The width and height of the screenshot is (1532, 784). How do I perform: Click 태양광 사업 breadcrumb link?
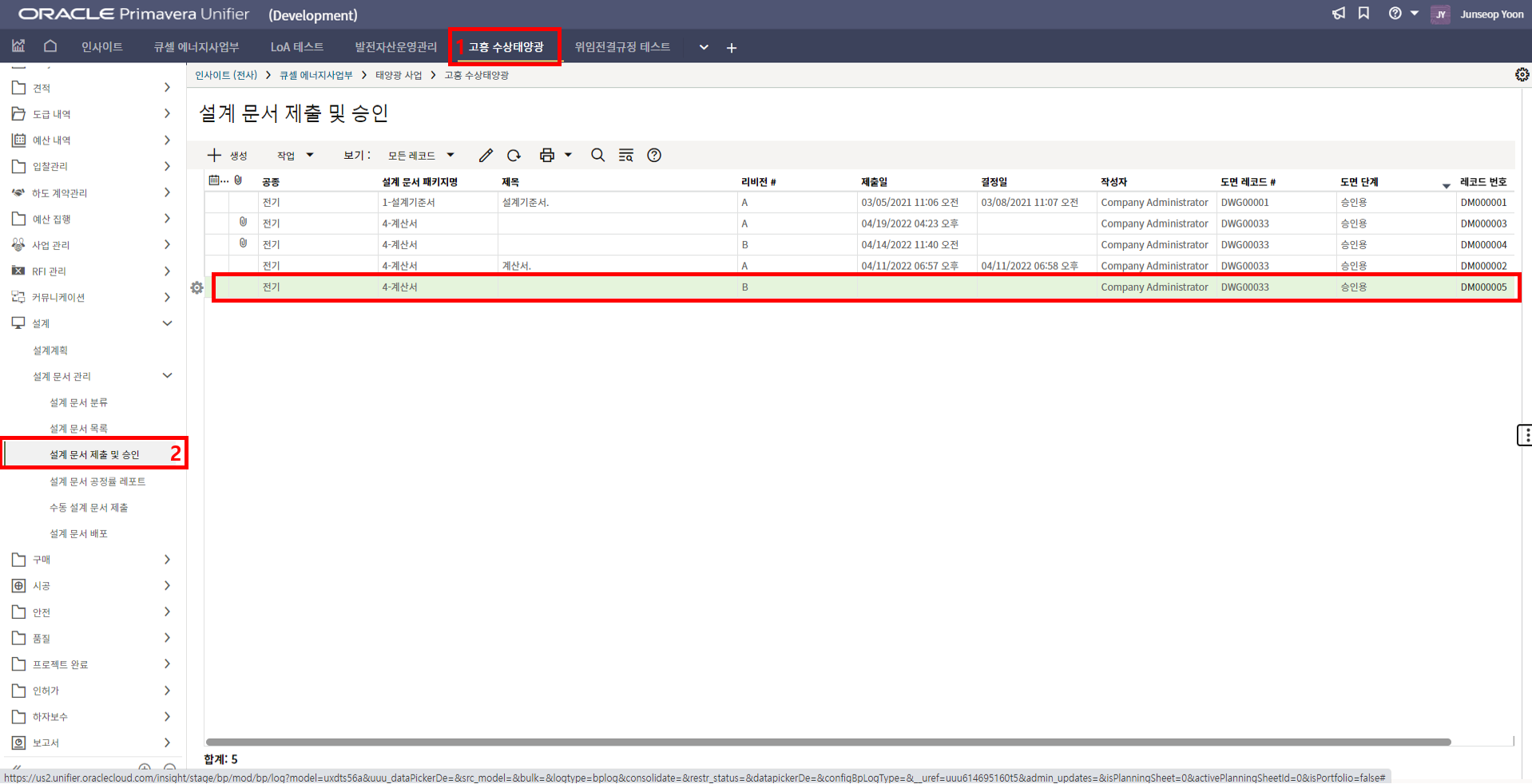tap(398, 75)
